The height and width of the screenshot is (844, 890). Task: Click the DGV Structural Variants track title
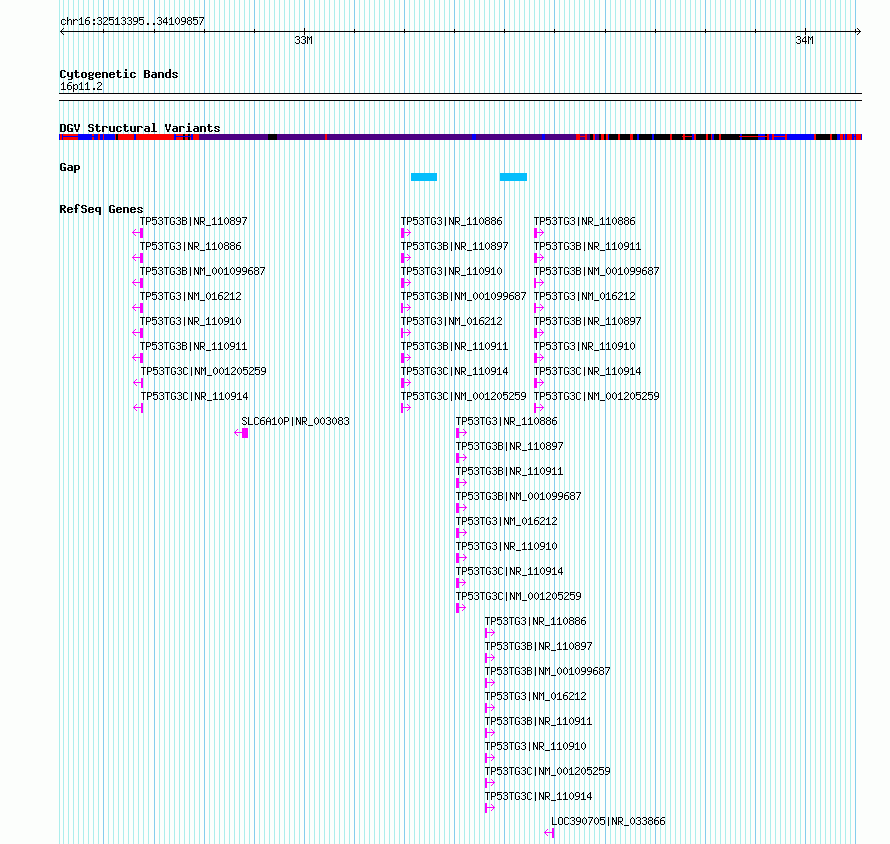(140, 128)
